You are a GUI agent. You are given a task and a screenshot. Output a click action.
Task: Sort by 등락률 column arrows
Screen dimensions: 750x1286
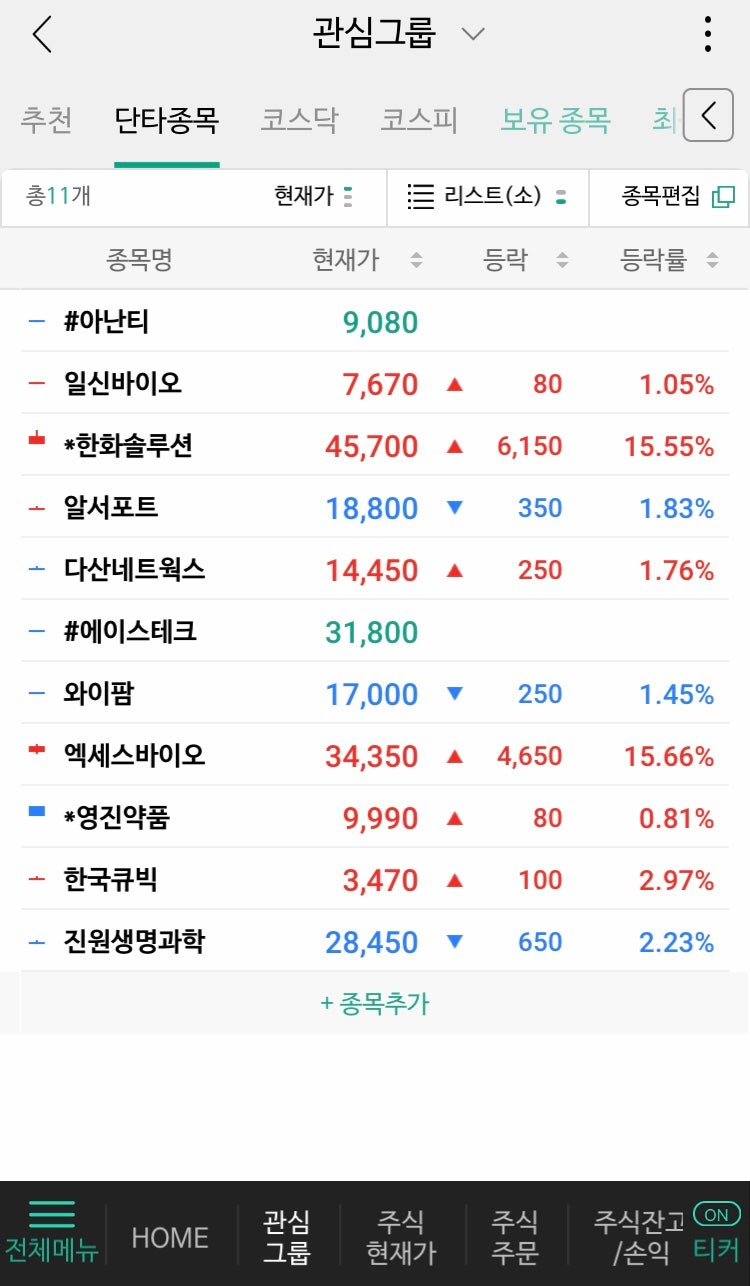click(712, 261)
